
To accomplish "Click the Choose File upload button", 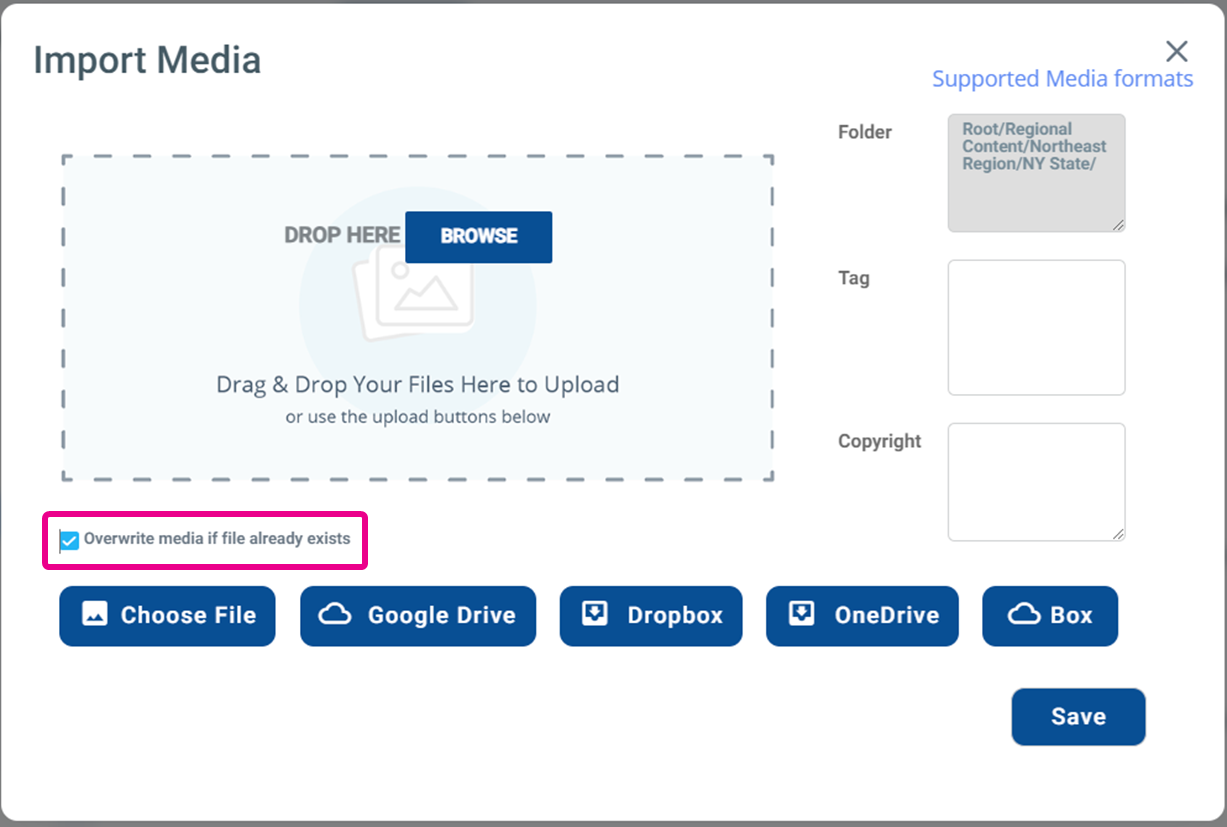I will point(167,616).
